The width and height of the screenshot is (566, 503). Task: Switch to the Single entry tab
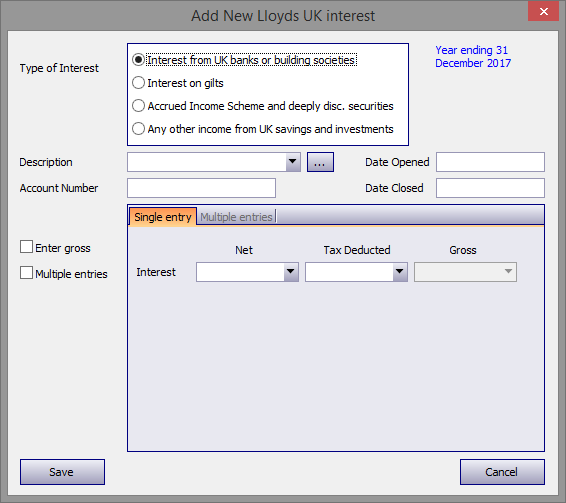point(163,217)
